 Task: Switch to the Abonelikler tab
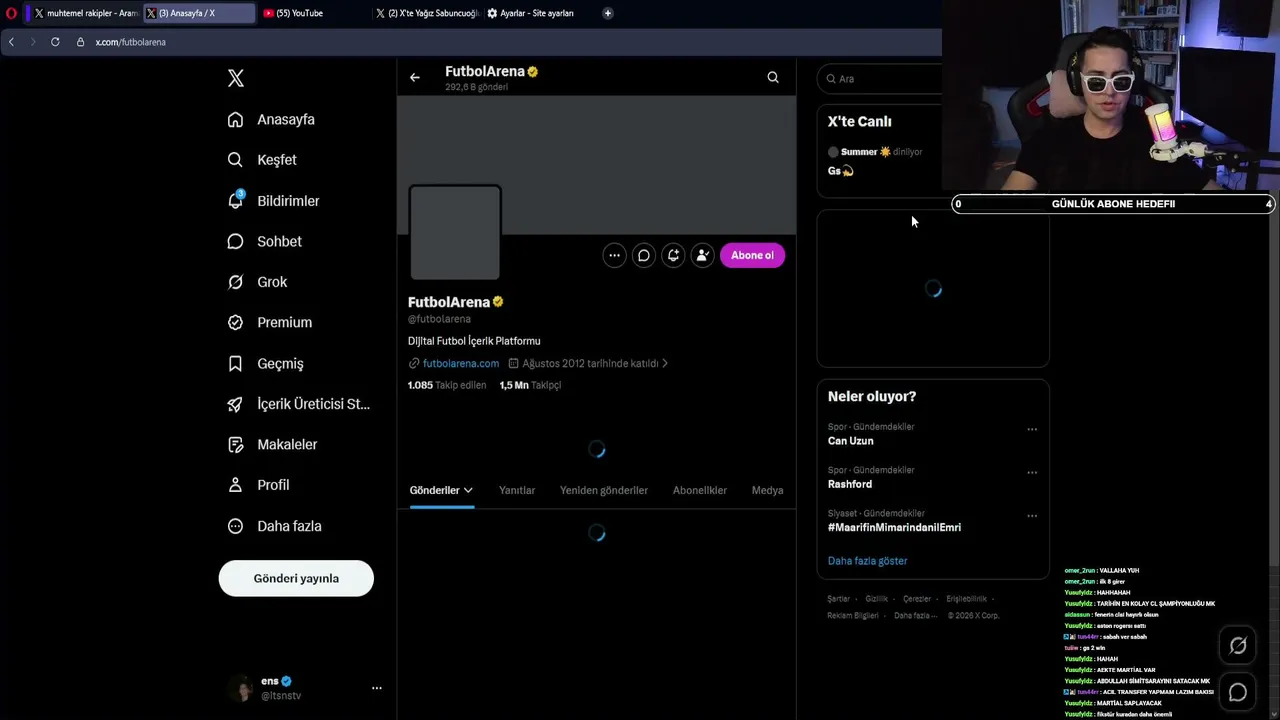point(700,490)
